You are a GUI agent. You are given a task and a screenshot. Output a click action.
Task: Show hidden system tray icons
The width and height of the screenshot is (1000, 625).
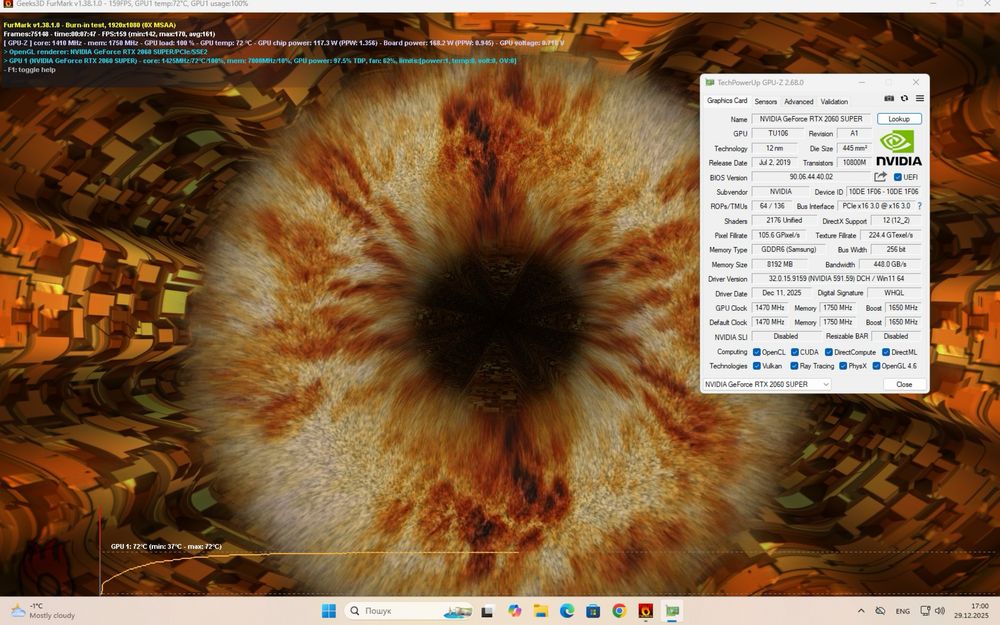[861, 611]
